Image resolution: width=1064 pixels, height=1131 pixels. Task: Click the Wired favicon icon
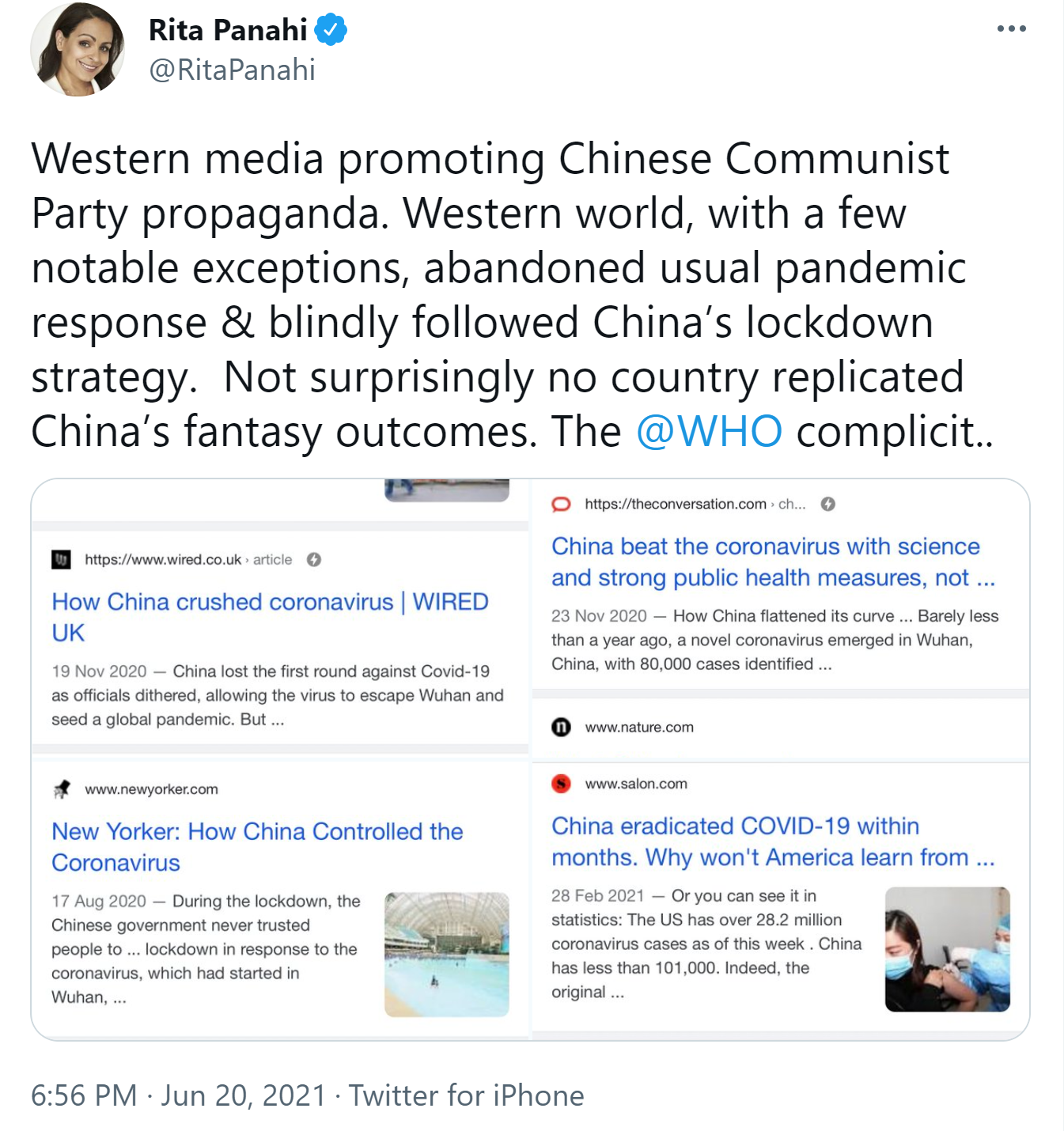point(61,560)
